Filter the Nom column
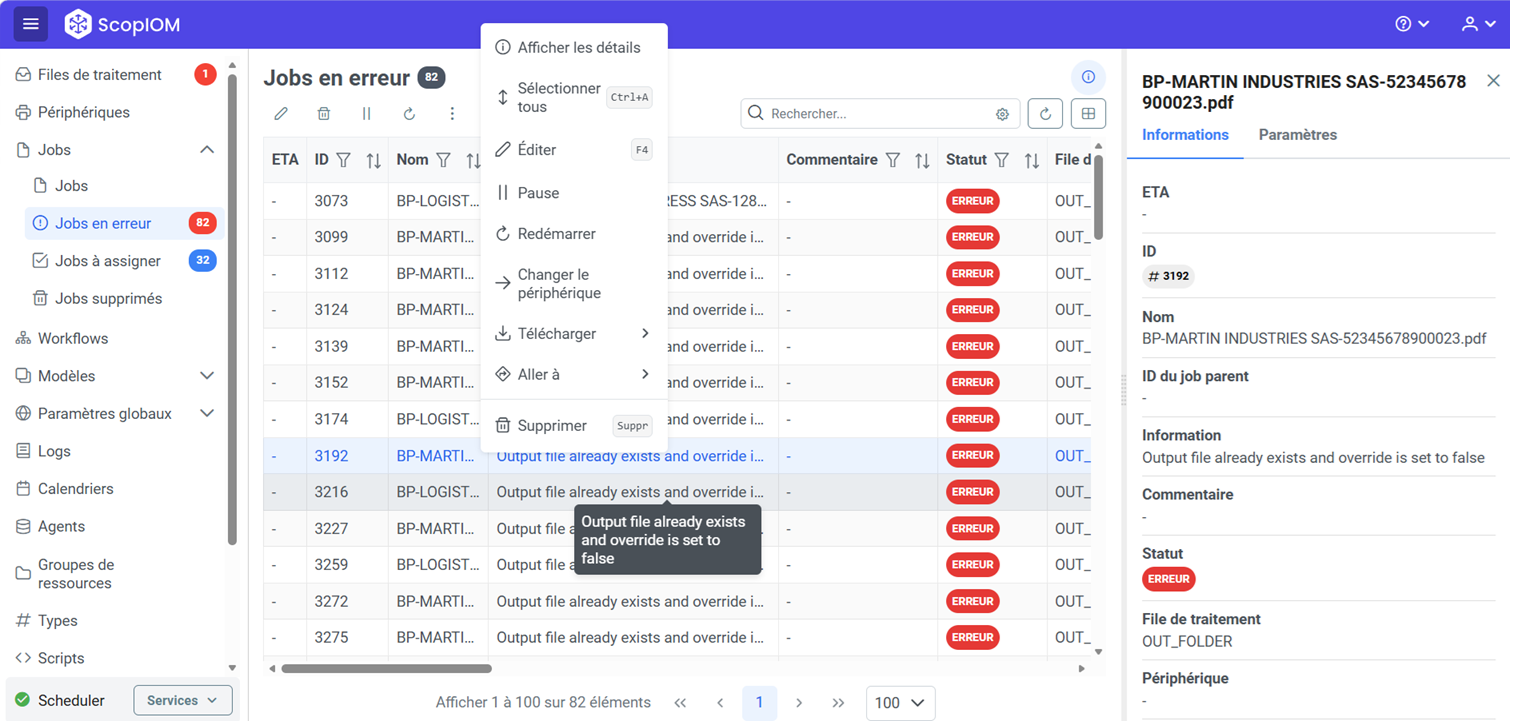1517x724 pixels. [x=443, y=160]
